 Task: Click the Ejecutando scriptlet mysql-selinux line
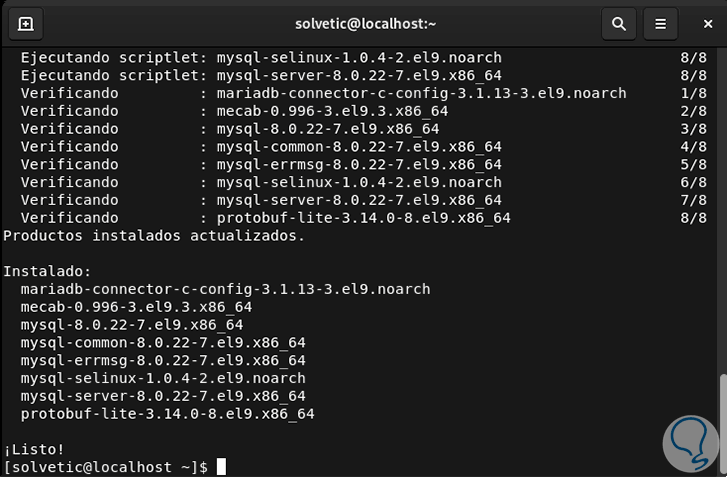pos(260,57)
